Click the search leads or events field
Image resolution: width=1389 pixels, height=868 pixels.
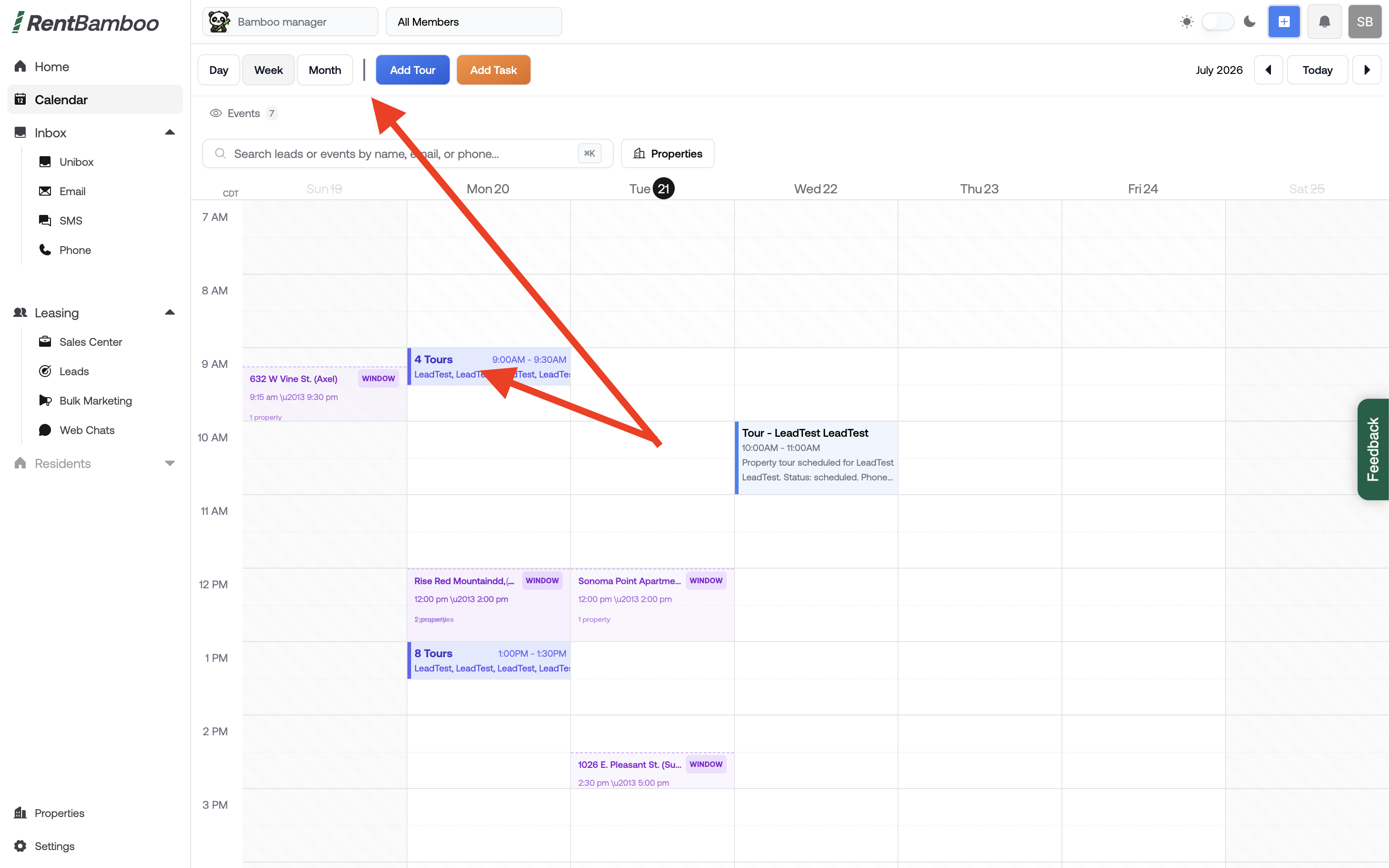[407, 153]
